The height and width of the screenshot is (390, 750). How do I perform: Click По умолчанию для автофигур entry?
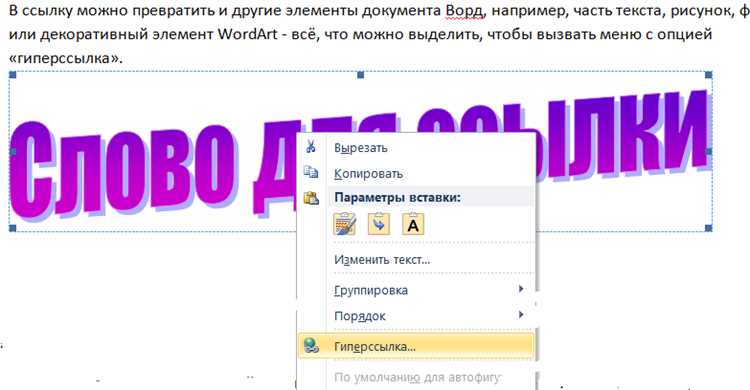(x=417, y=377)
